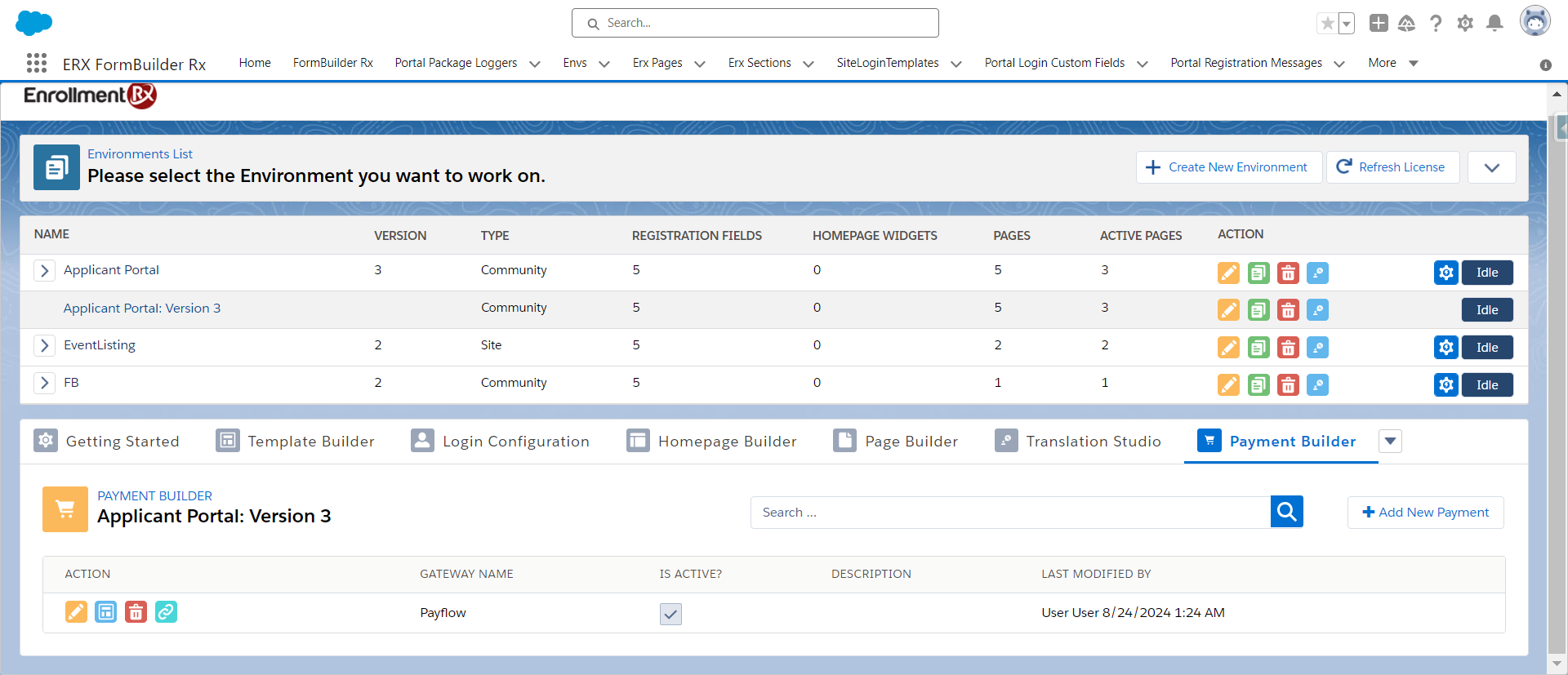Click the teal link icon for Payflow
This screenshot has height=675, width=1568.
[166, 612]
